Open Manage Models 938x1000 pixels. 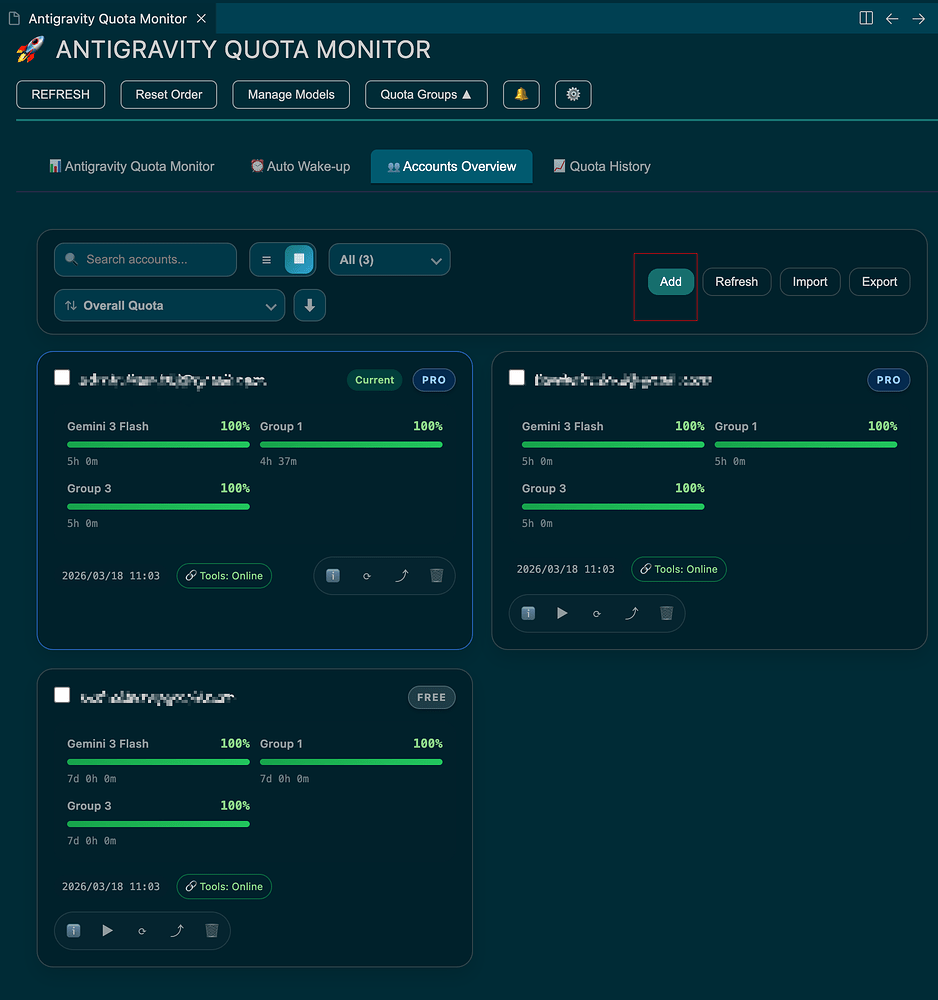point(291,94)
